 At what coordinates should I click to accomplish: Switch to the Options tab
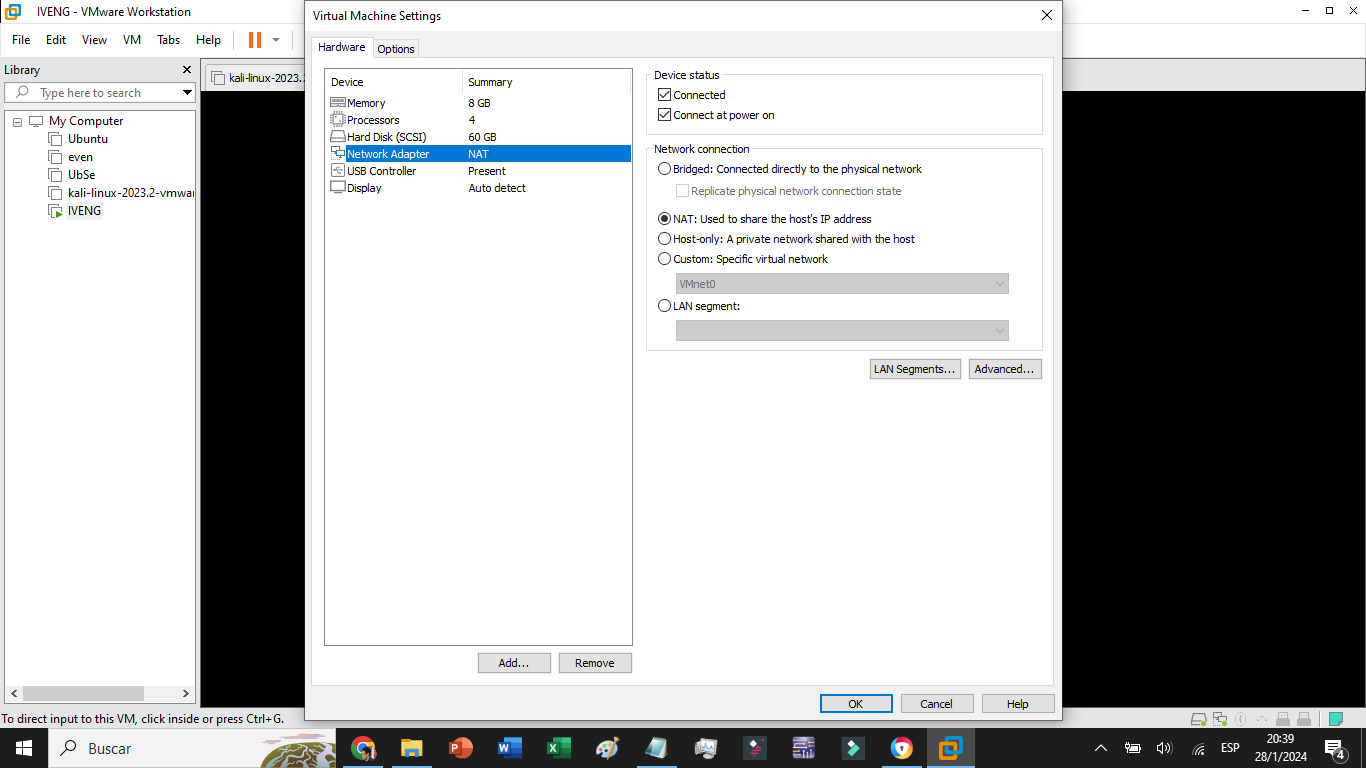point(396,49)
